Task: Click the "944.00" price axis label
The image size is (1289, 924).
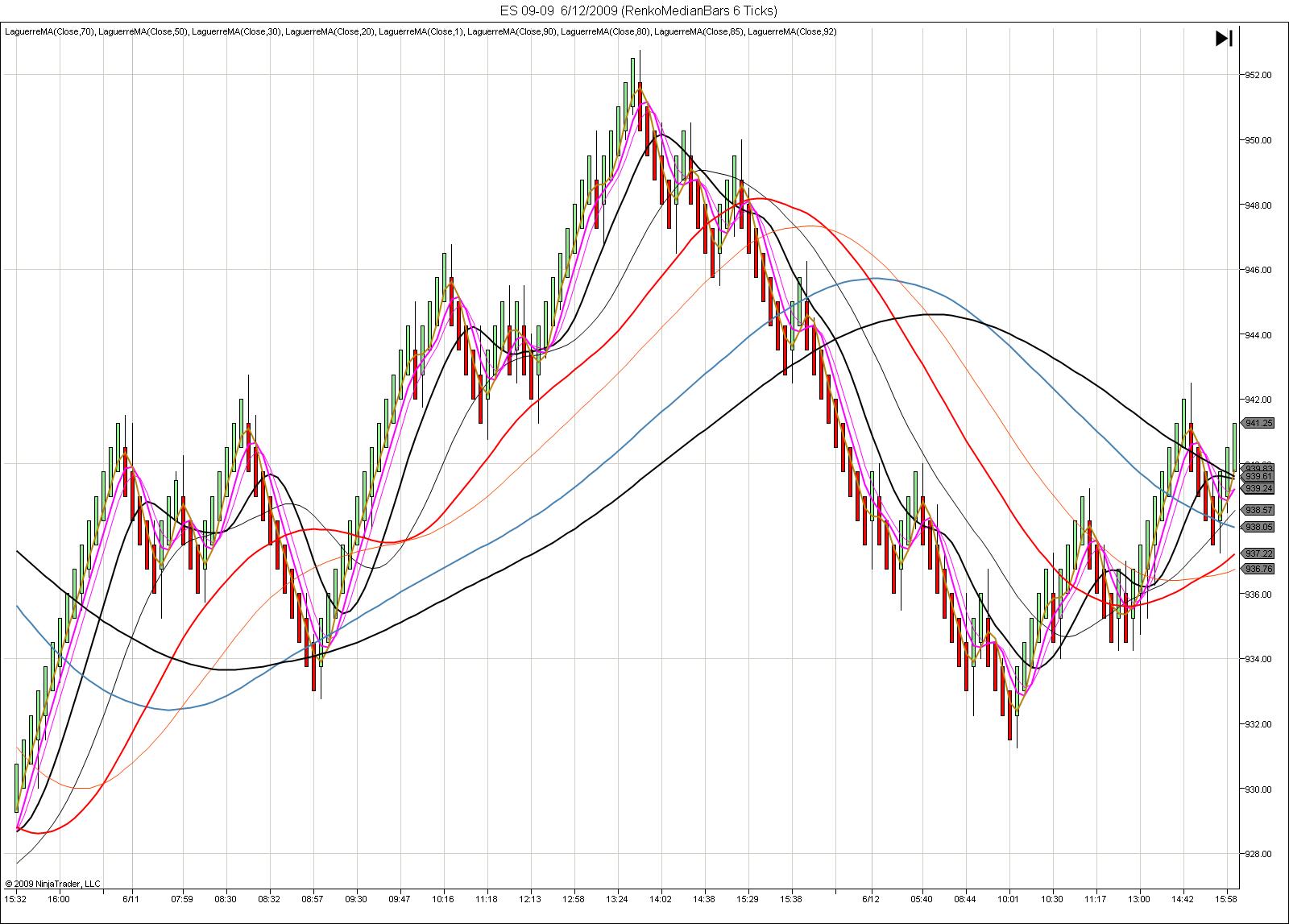Action: (1259, 335)
